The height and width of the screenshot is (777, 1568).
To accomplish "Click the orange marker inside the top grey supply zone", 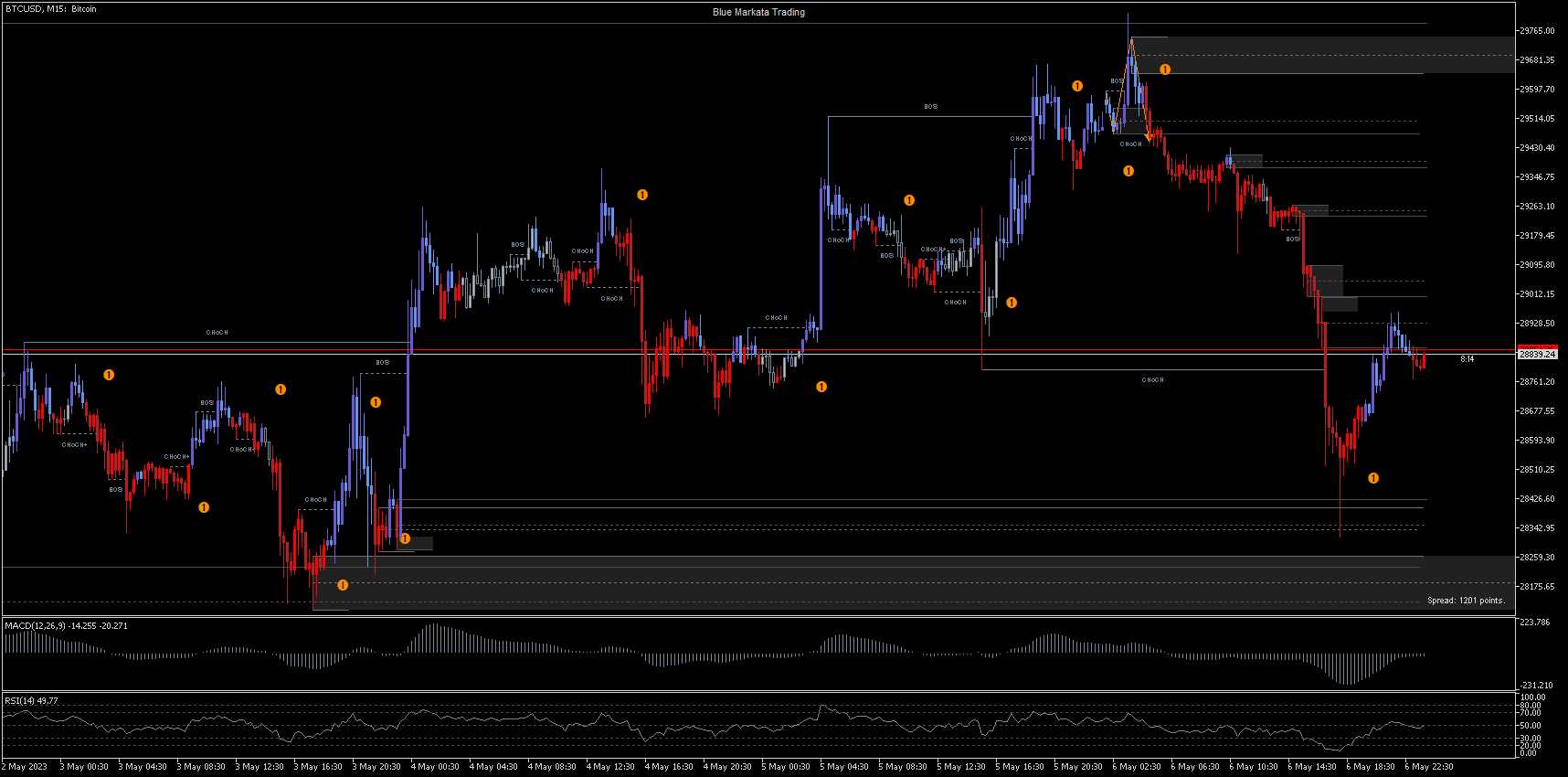I will click(1165, 69).
